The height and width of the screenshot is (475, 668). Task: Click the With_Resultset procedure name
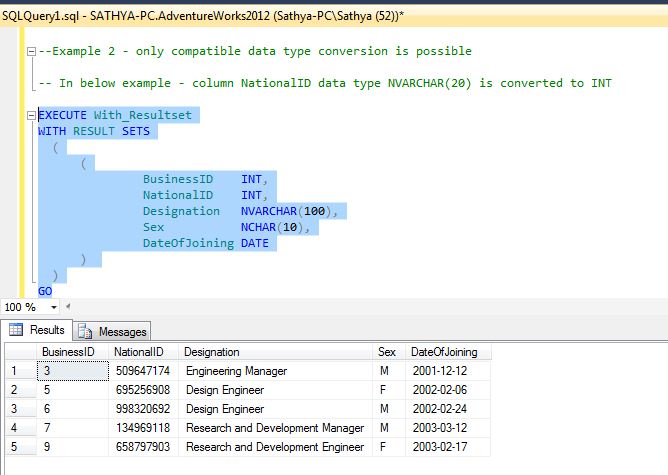143,115
